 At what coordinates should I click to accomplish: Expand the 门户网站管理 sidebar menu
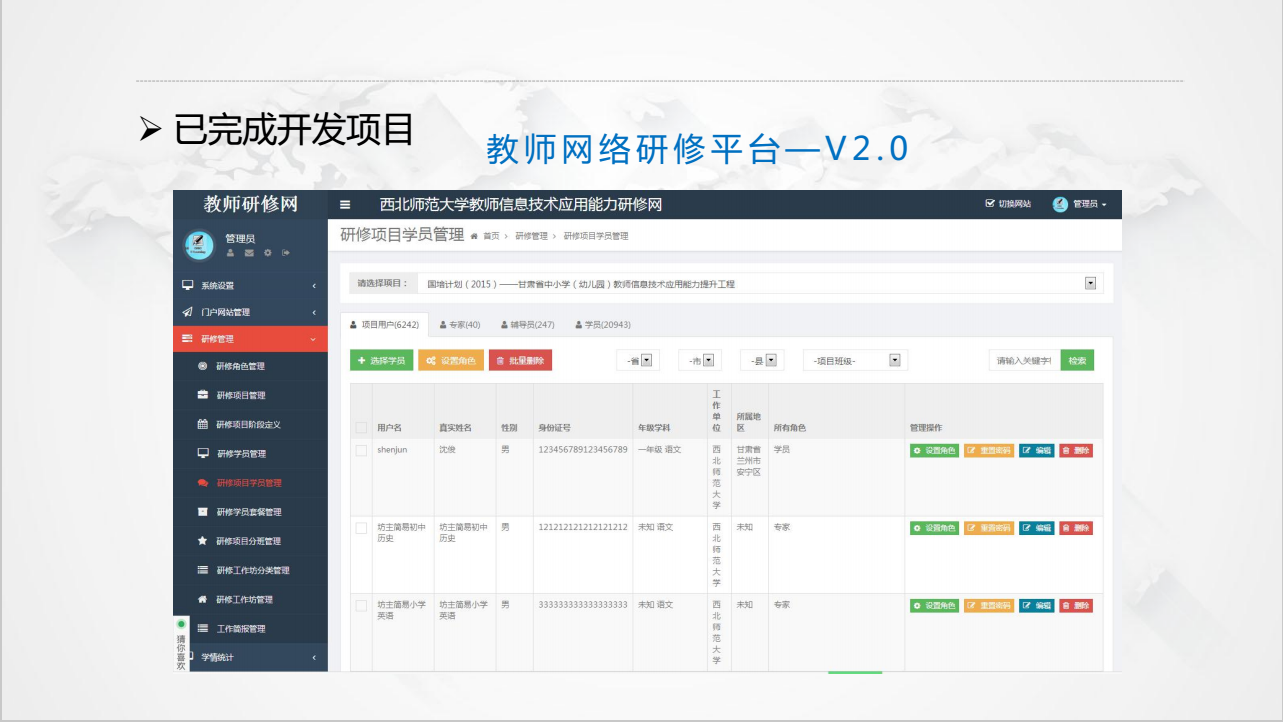pos(250,312)
